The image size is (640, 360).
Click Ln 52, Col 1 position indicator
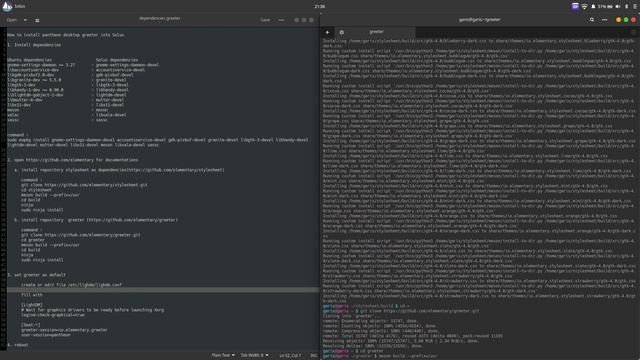pos(290,356)
